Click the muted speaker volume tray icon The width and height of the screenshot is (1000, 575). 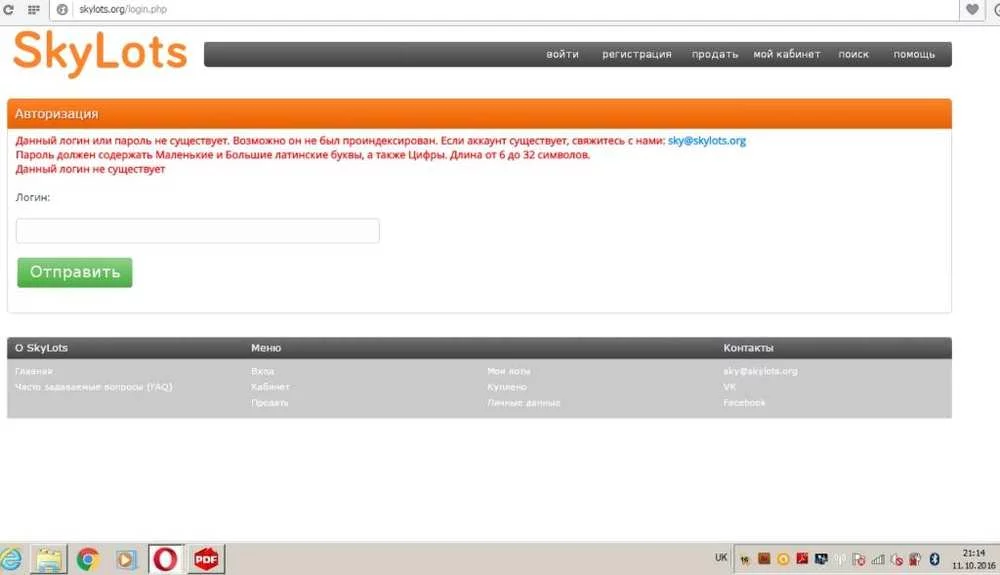(x=898, y=560)
